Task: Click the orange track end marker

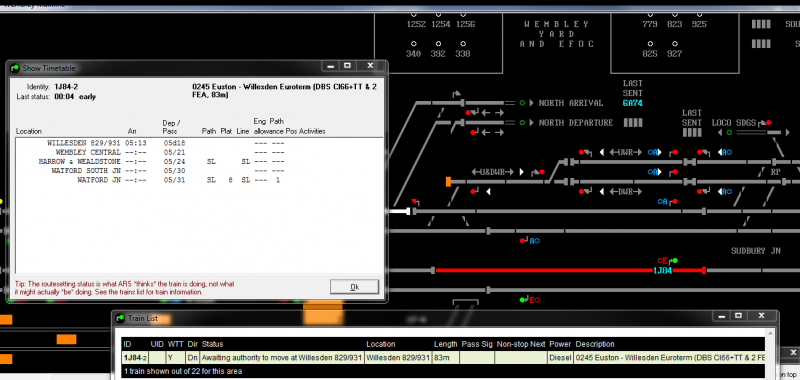Action: (x=448, y=182)
